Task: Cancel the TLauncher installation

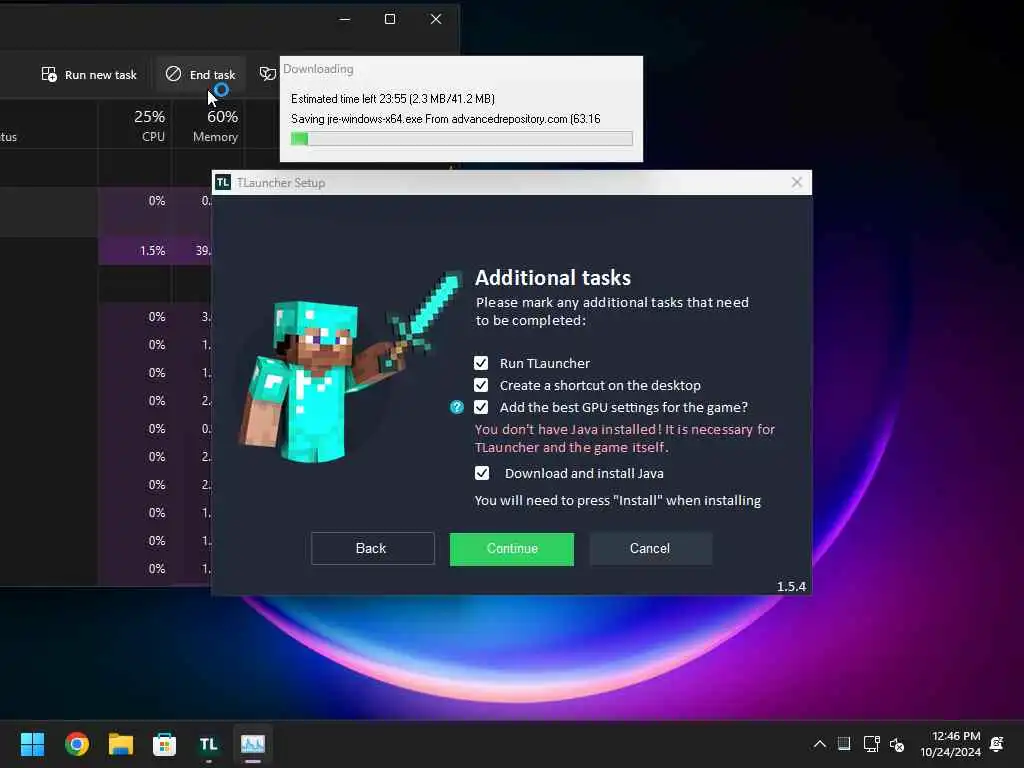Action: click(650, 549)
